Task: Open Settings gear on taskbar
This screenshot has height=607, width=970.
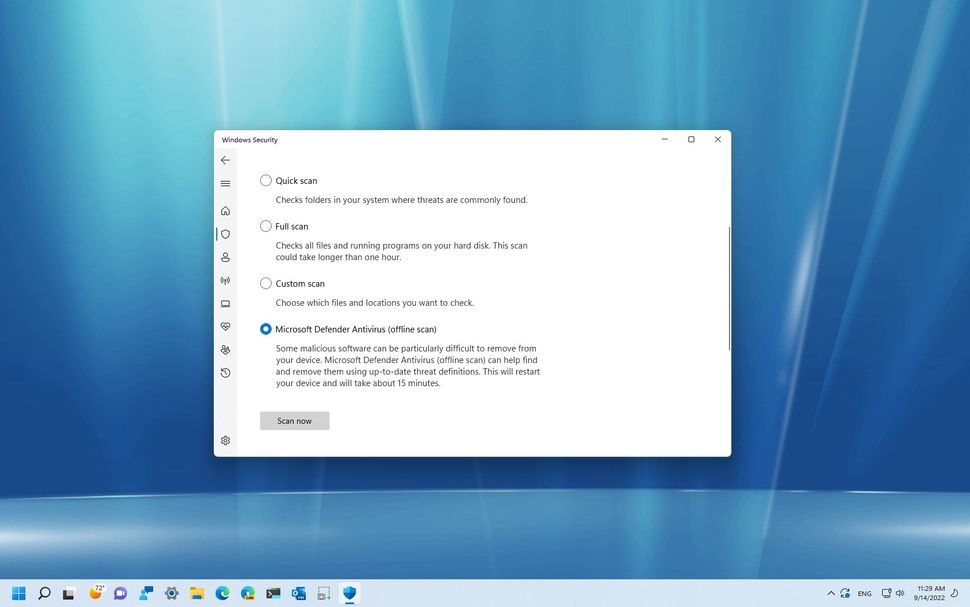Action: coord(171,593)
